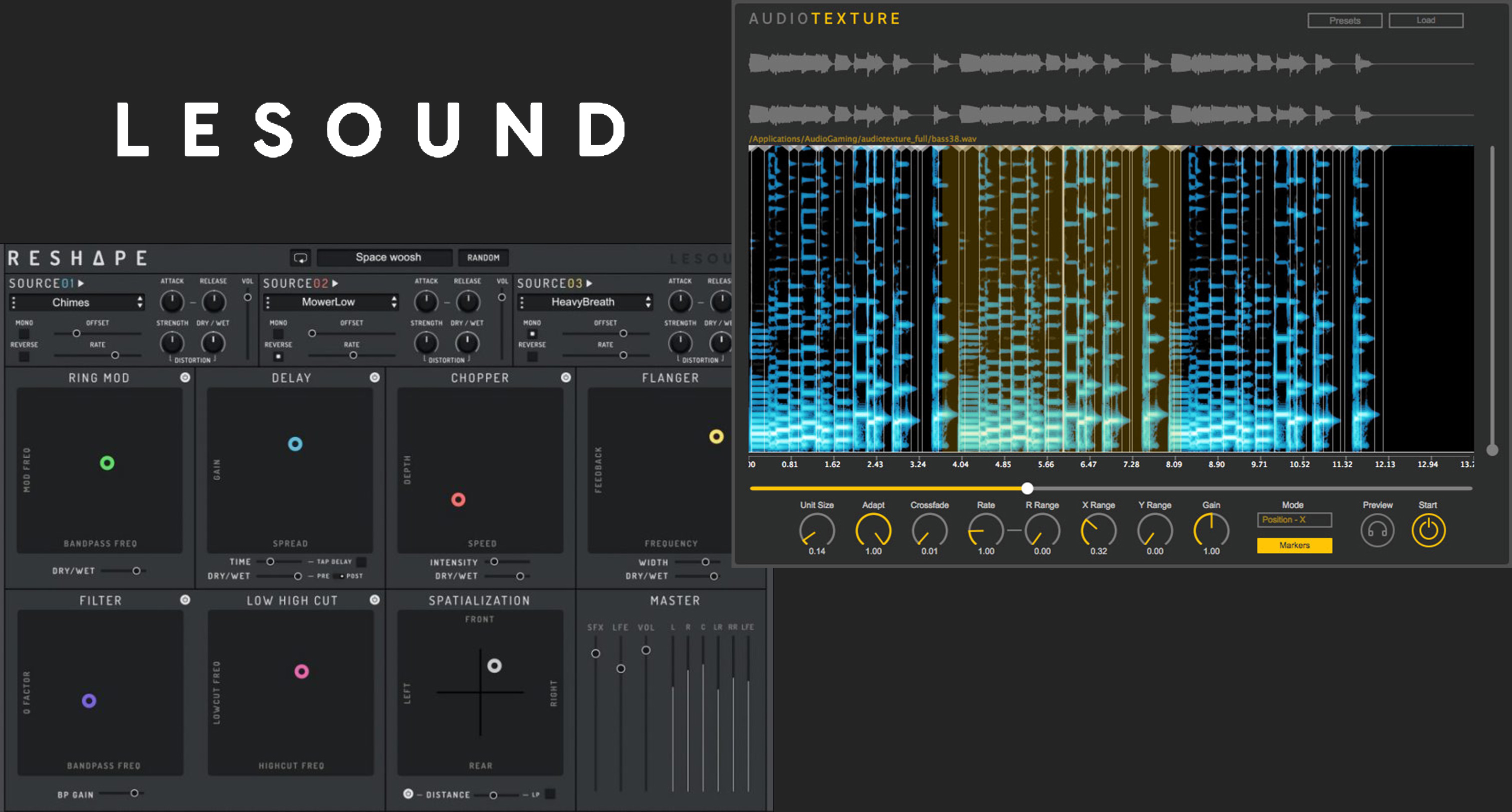1512x812 pixels.
Task: Click Source 02 distortion Dry/Wet knob
Action: 467,343
